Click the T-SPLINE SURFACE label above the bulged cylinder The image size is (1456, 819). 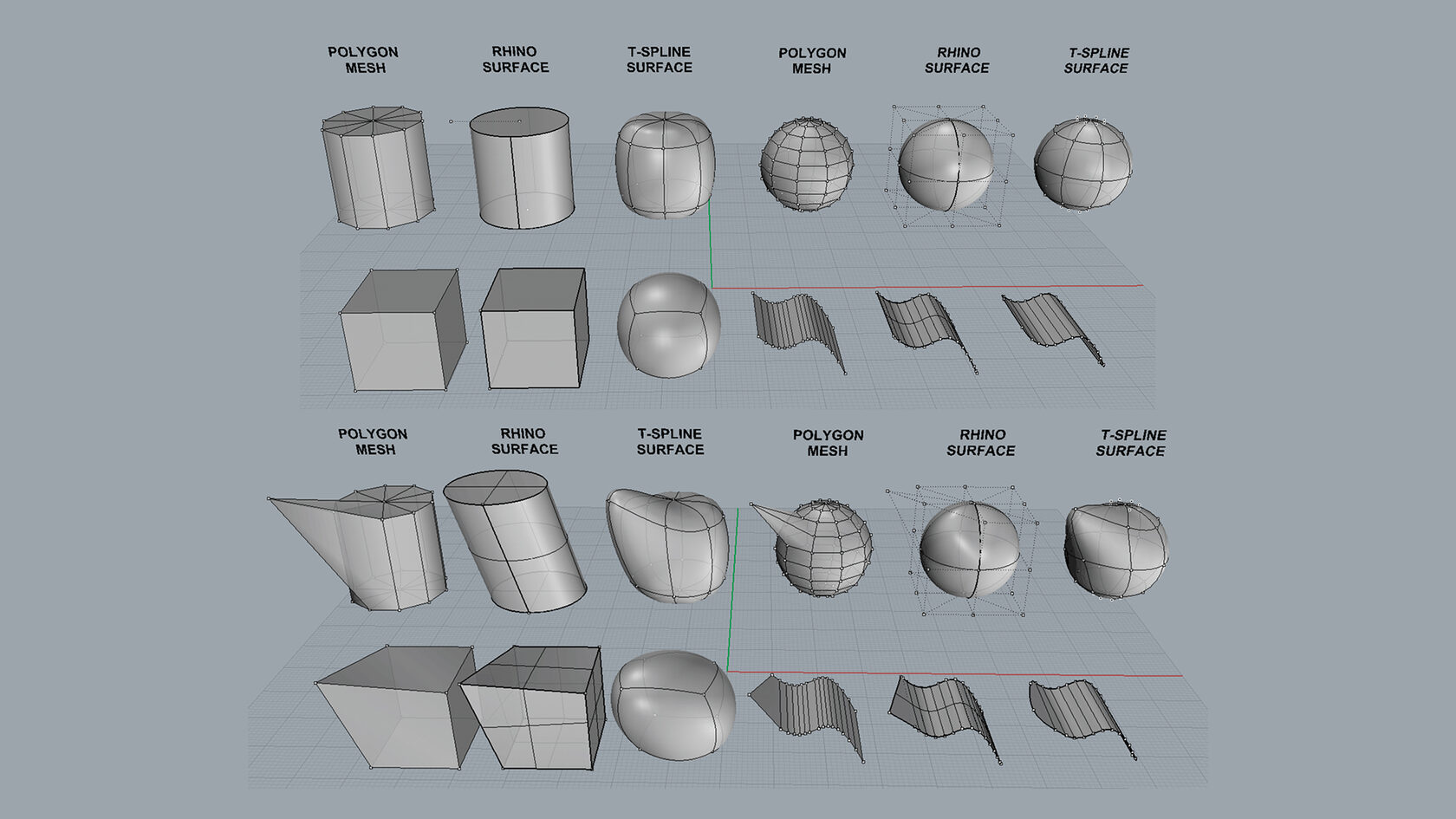pyautogui.click(x=670, y=442)
